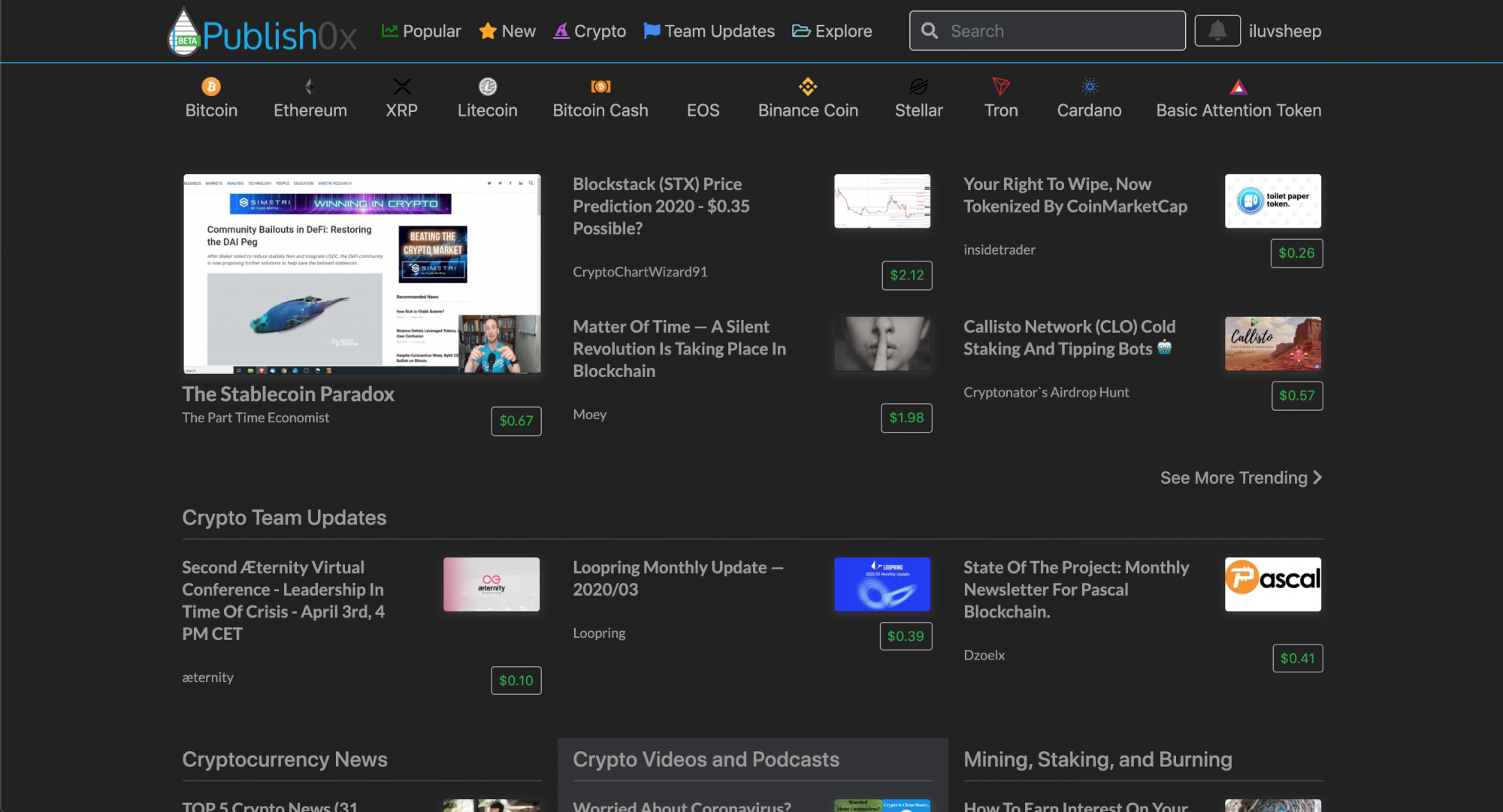Image resolution: width=1503 pixels, height=812 pixels.
Task: Open Second Æternity Virtual Conference article
Action: pos(283,601)
